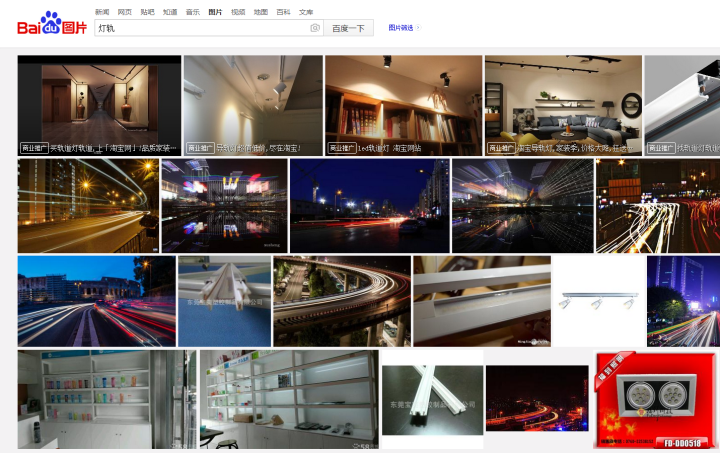Switch to the 贴吧 tab
Screen dimensions: 720x453
point(148,12)
